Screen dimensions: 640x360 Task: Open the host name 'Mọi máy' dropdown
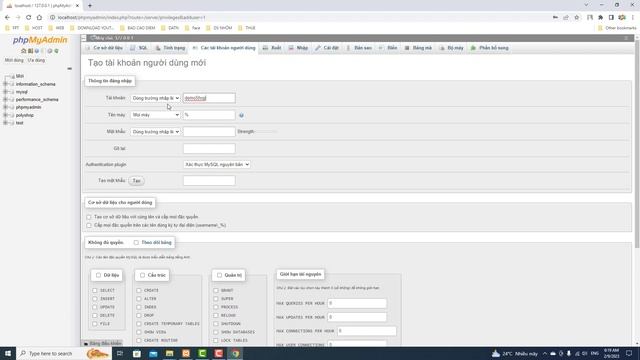155,115
